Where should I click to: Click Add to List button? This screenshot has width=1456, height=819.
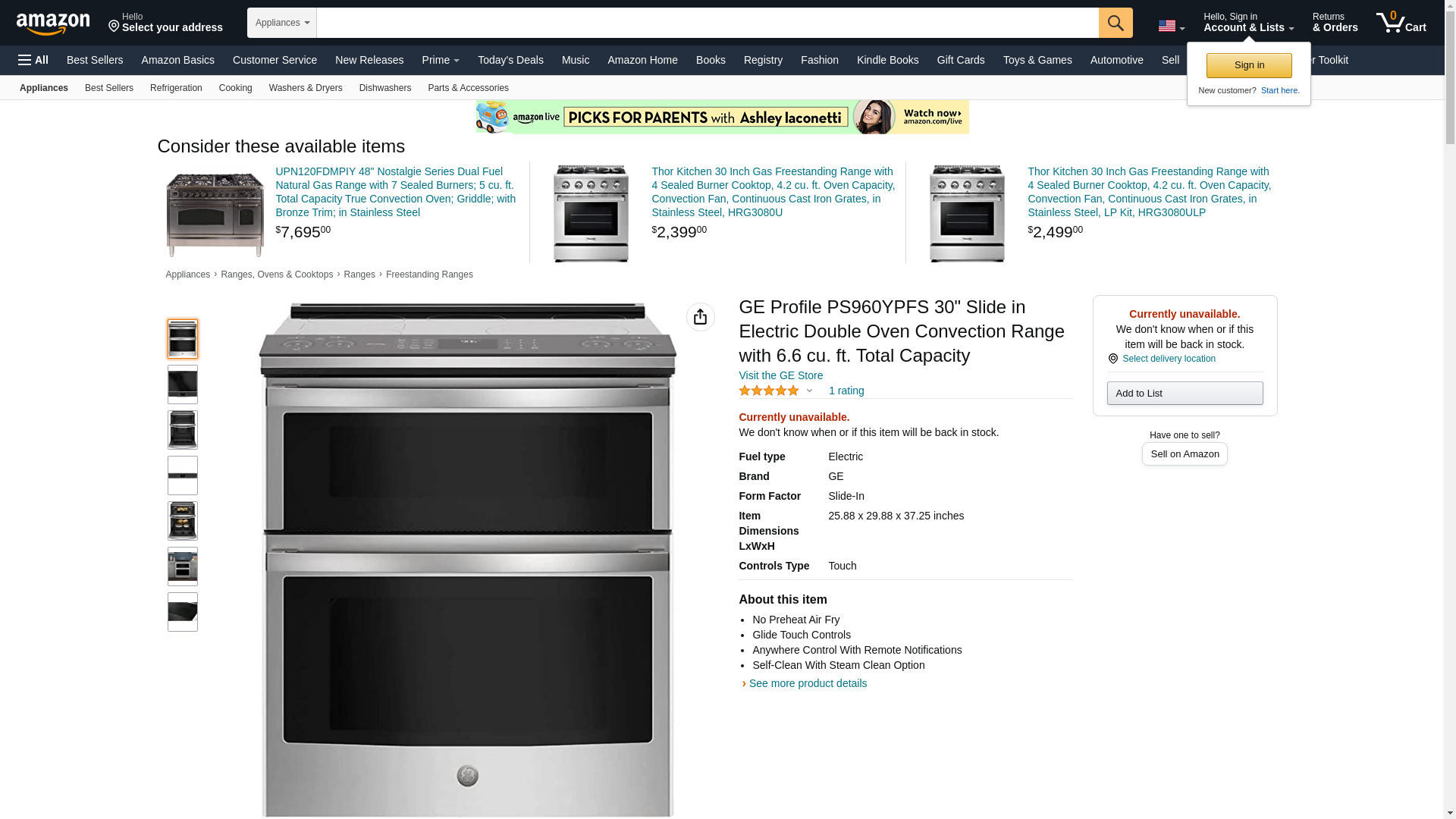click(1184, 393)
